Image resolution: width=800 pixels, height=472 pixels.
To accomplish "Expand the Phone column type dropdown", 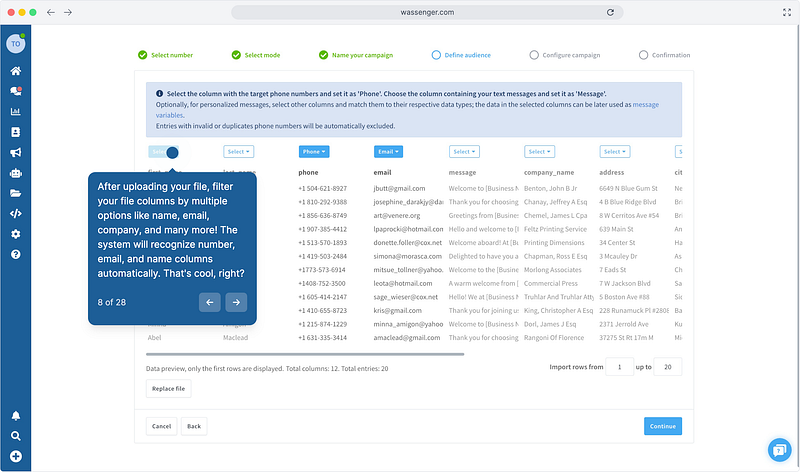I will 314,152.
